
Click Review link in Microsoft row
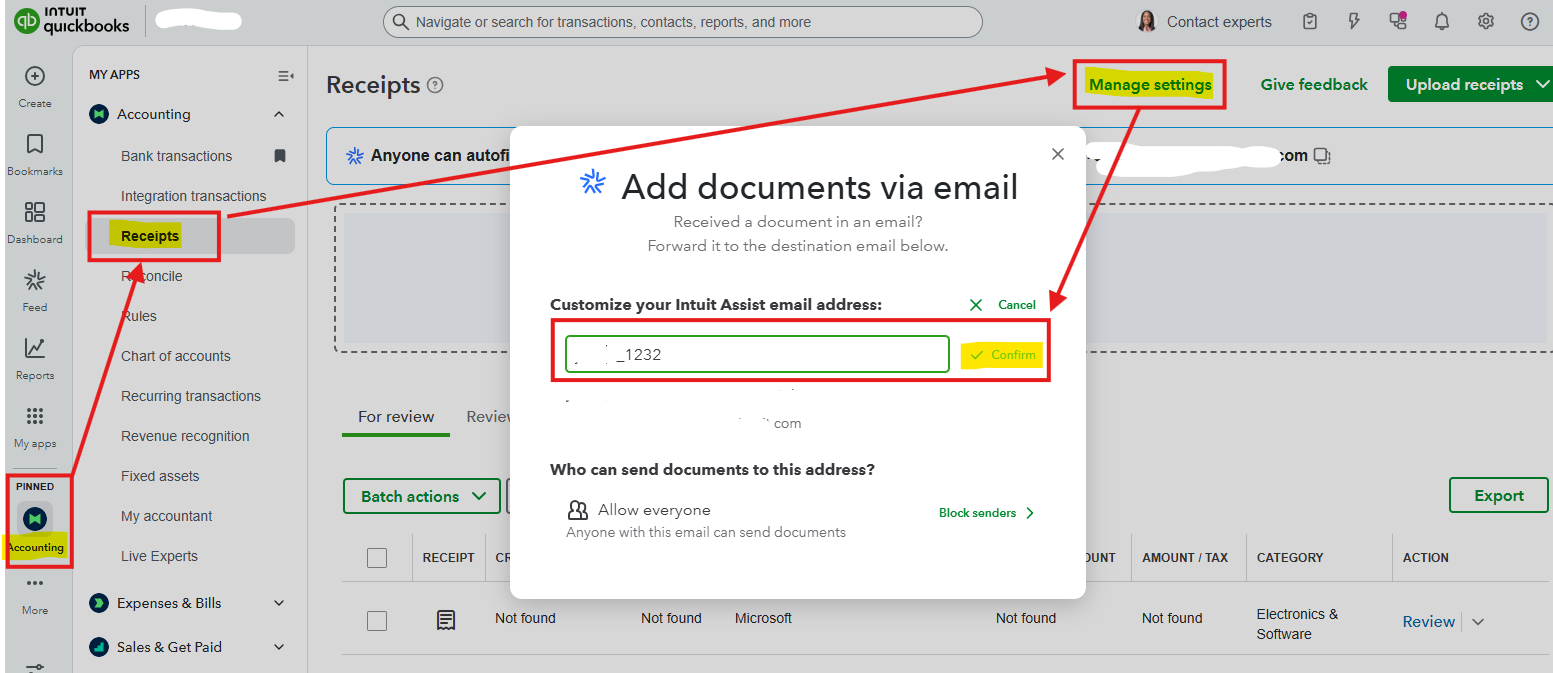coord(1428,622)
